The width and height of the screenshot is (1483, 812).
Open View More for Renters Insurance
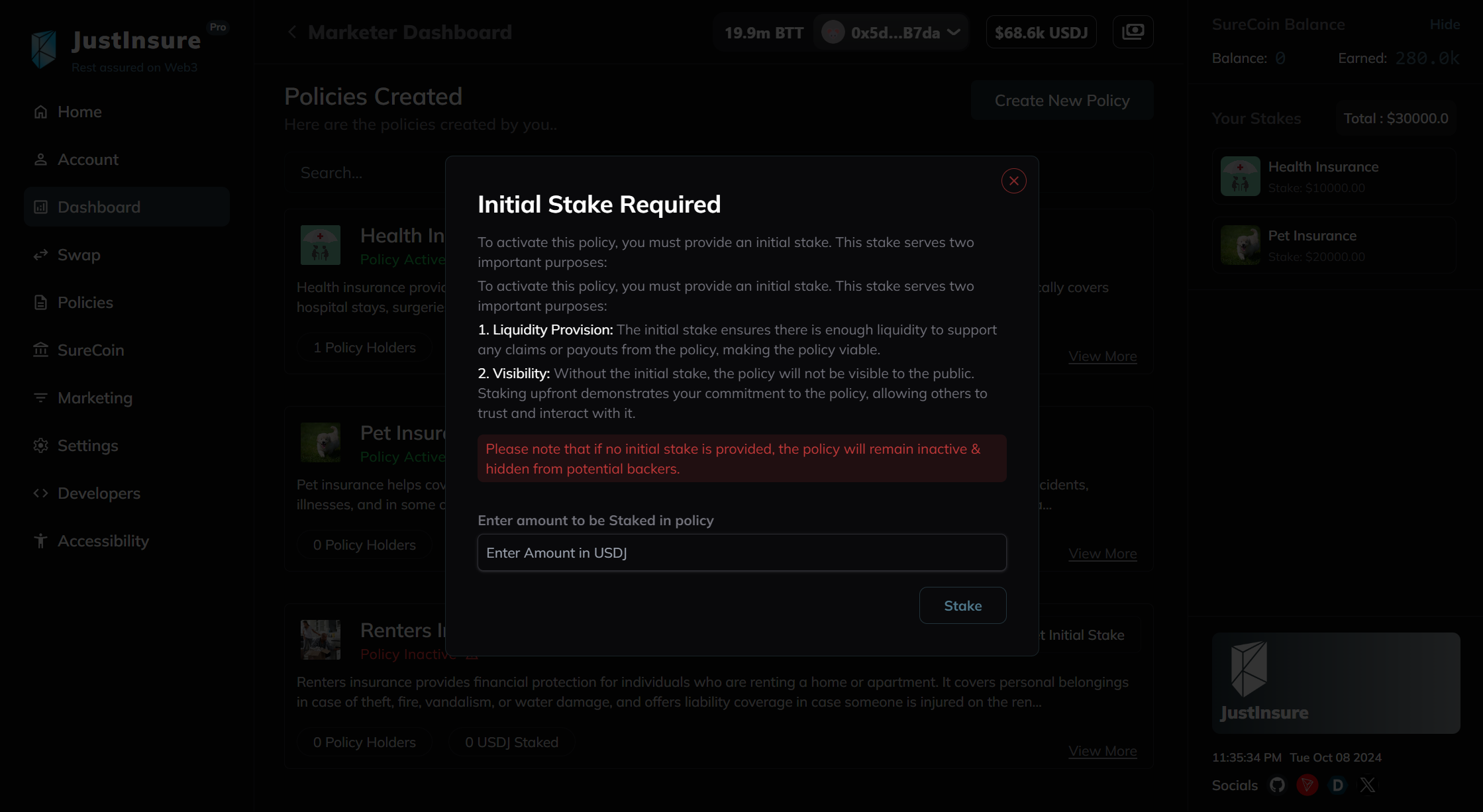(x=1102, y=751)
